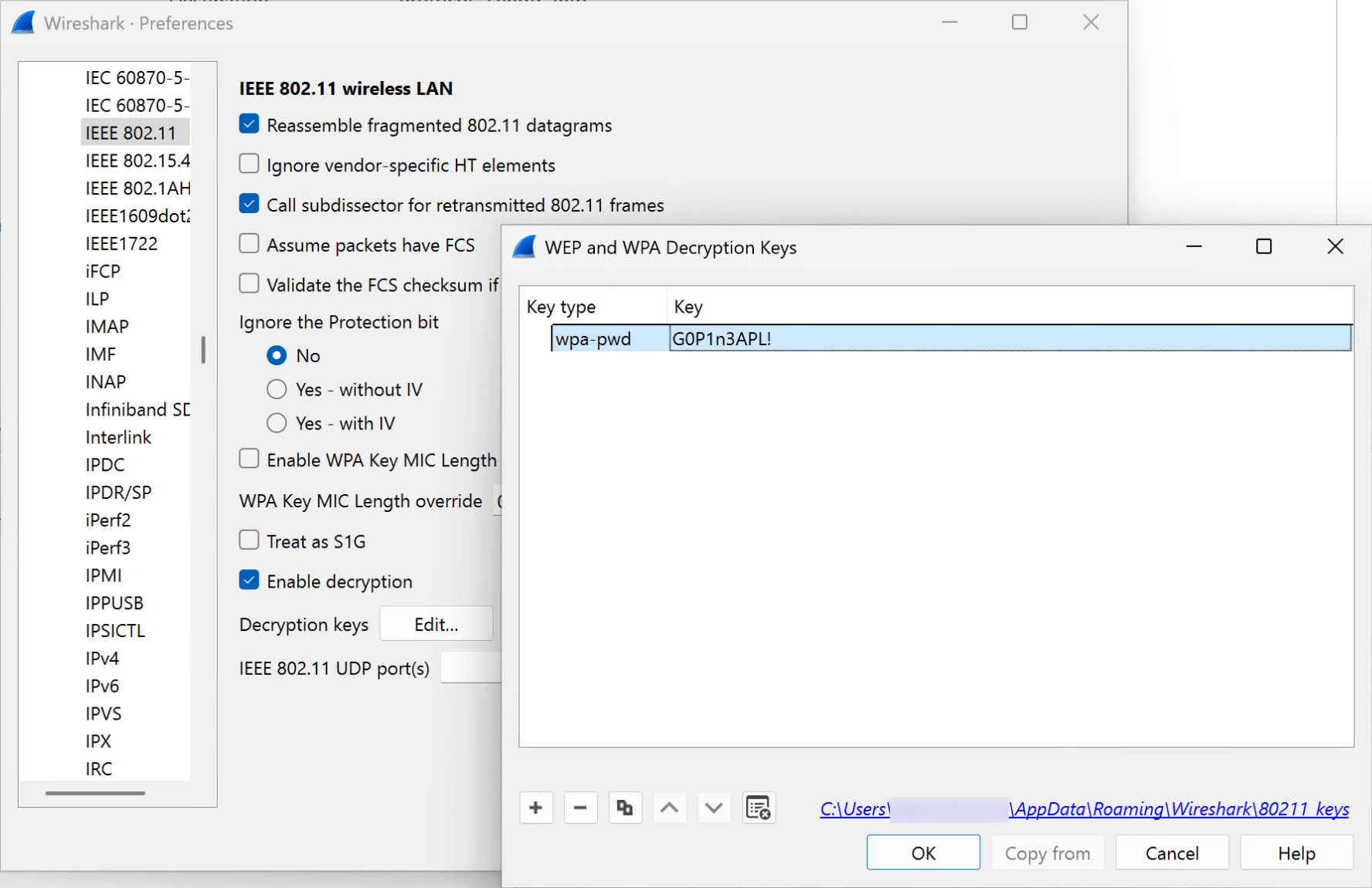The image size is (1372, 888).
Task: Select IEEE1609dot2 protocol
Action: pos(138,216)
